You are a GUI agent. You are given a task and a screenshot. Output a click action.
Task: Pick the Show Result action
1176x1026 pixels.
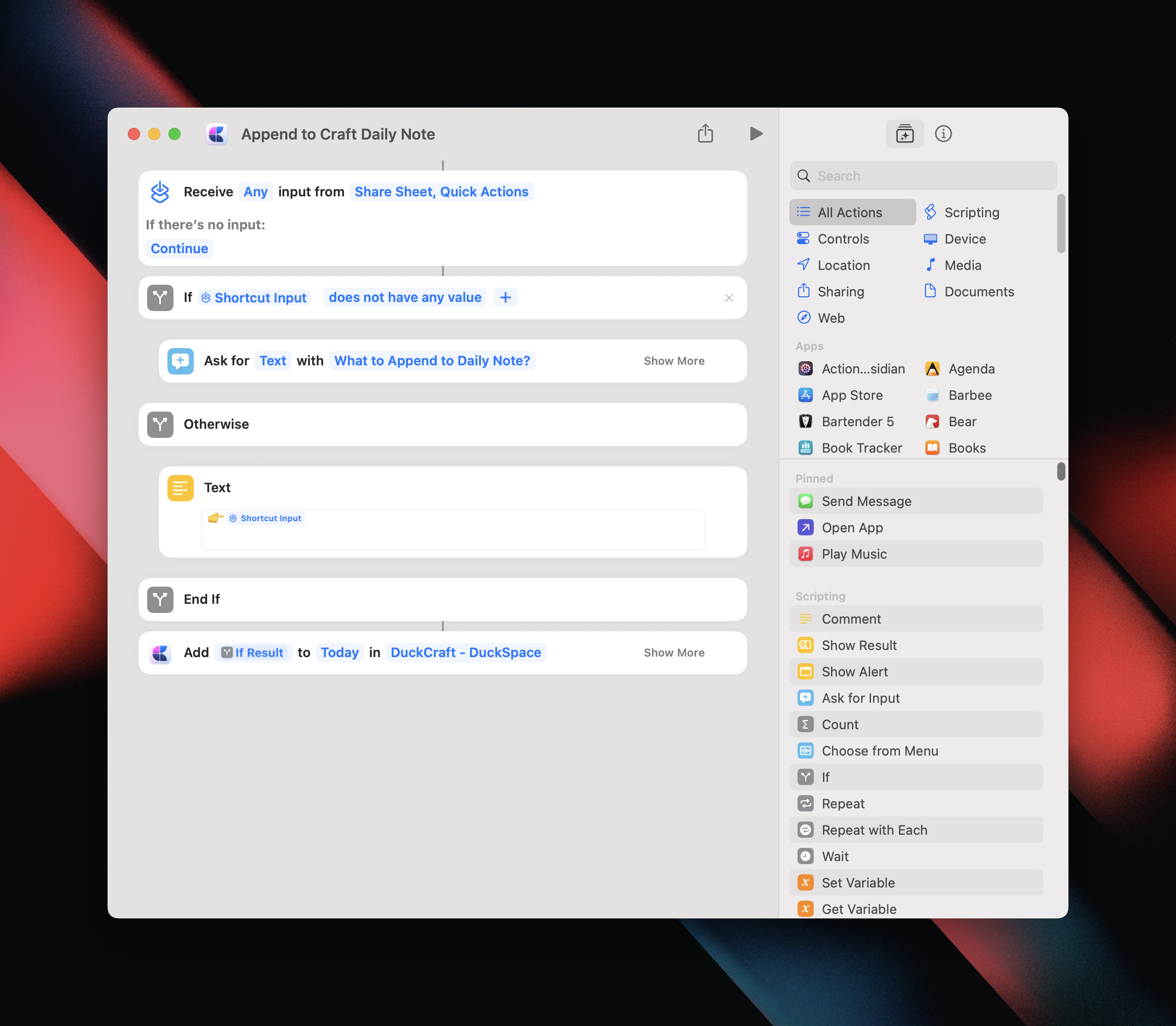[916, 645]
